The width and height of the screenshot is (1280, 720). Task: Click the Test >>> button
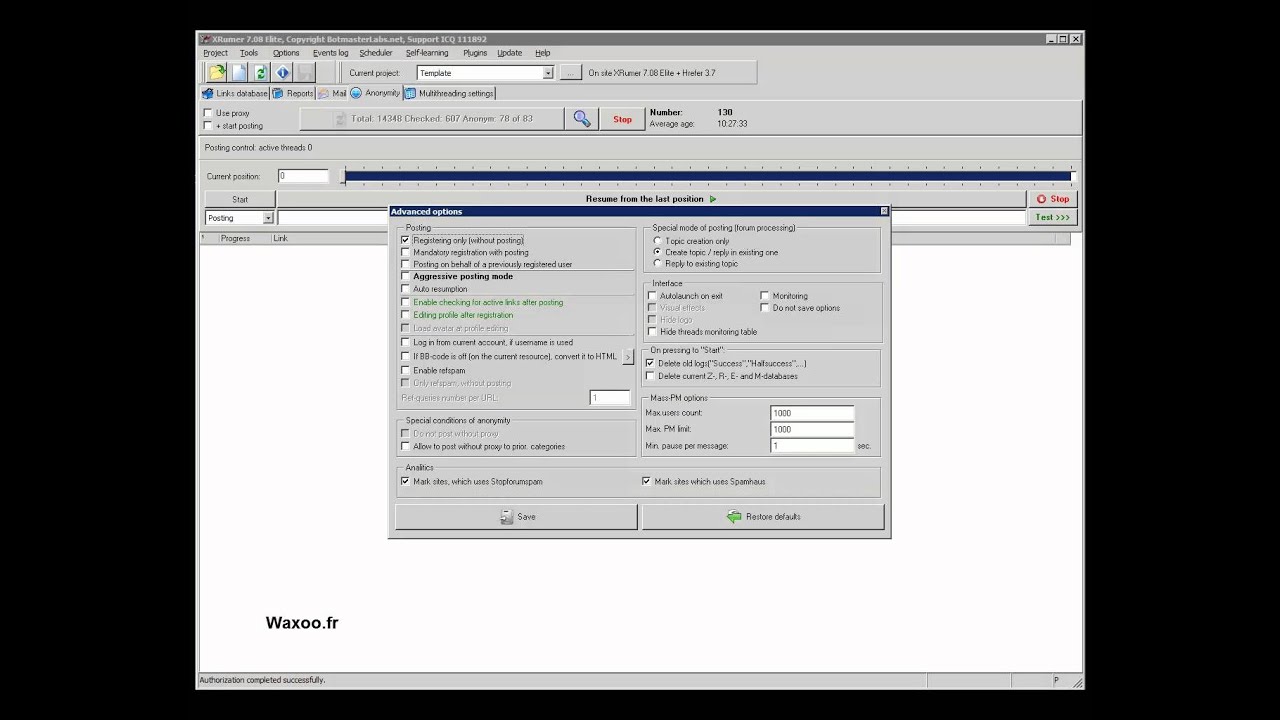1052,217
